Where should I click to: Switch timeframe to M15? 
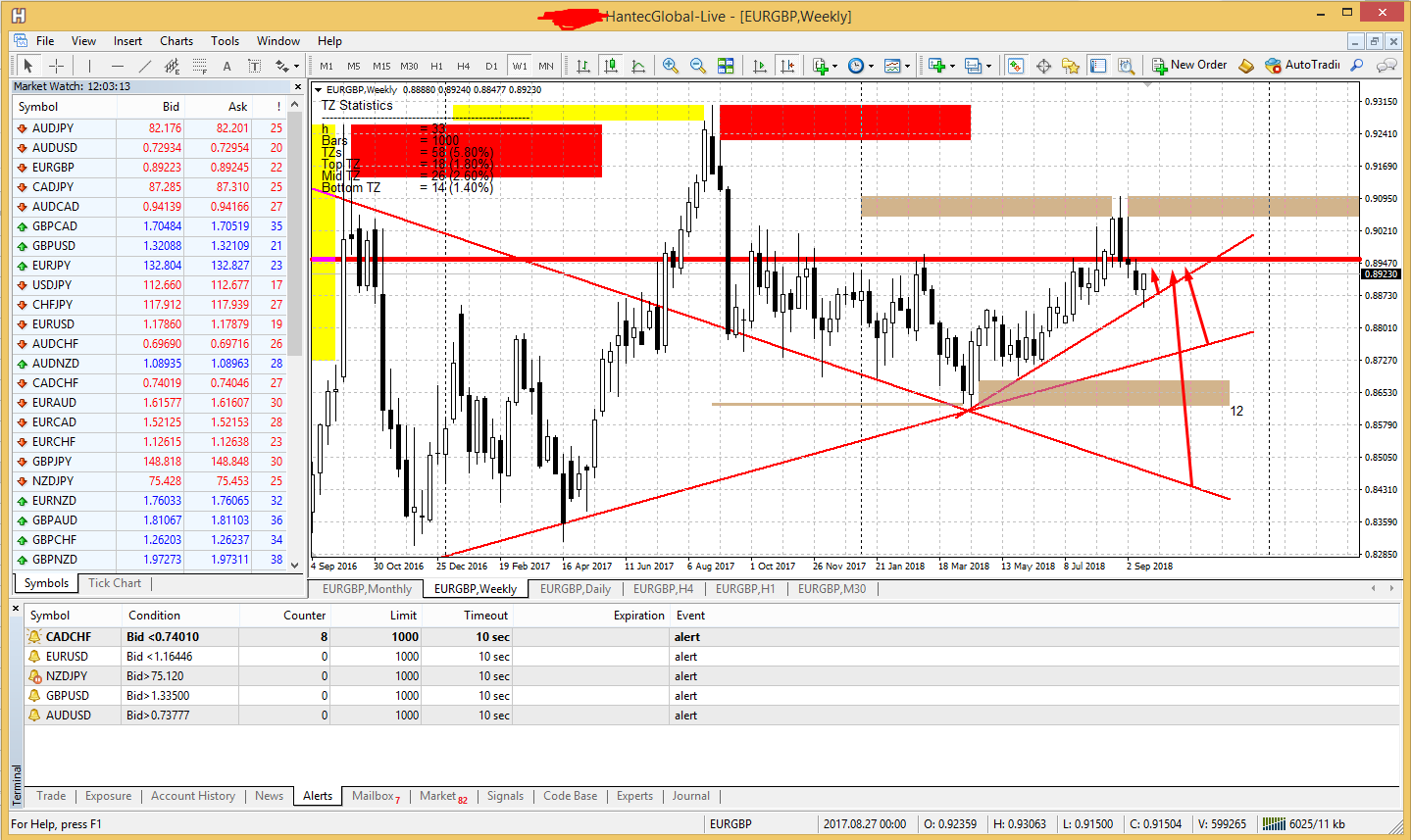(381, 66)
